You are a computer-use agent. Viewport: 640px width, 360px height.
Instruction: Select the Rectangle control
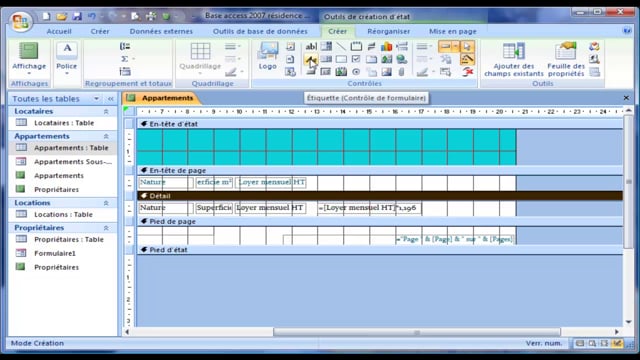341,60
